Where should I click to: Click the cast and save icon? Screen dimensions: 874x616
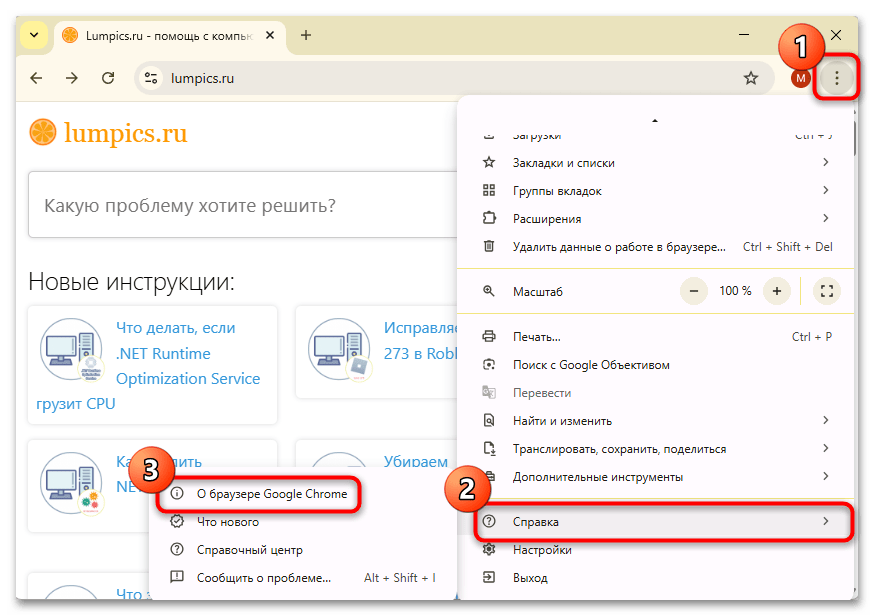click(x=489, y=448)
